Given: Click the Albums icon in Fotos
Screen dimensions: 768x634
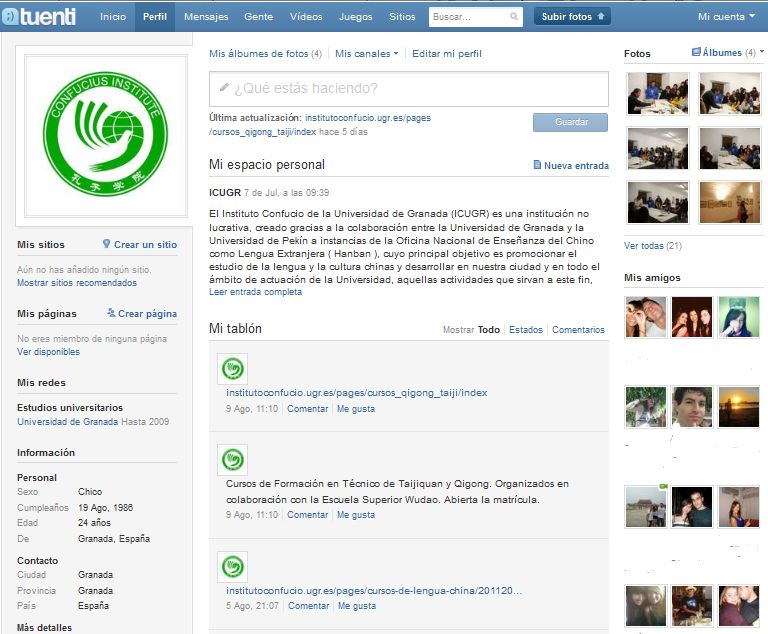Looking at the screenshot, I should (696, 52).
